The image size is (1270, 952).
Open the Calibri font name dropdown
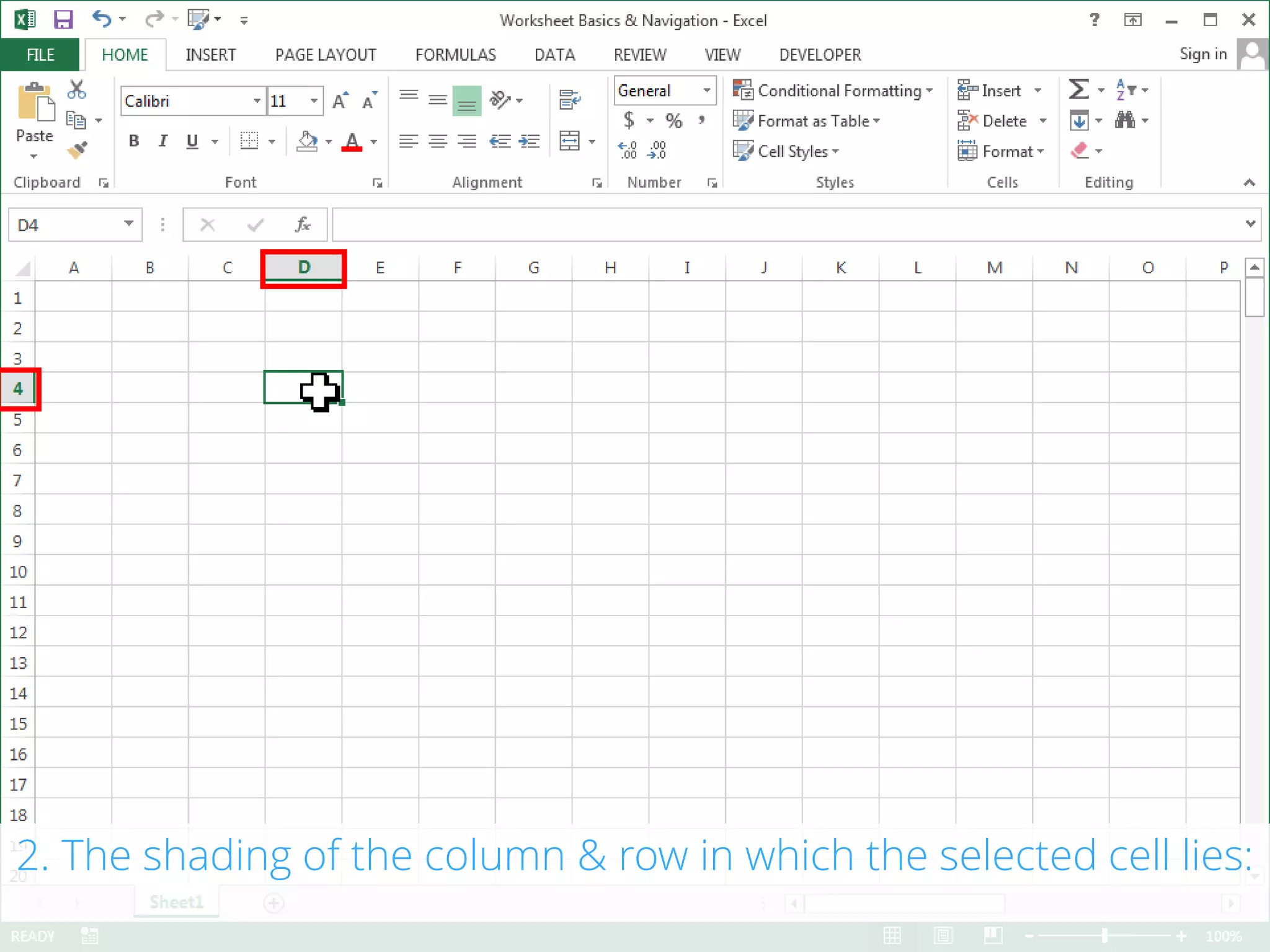point(257,100)
